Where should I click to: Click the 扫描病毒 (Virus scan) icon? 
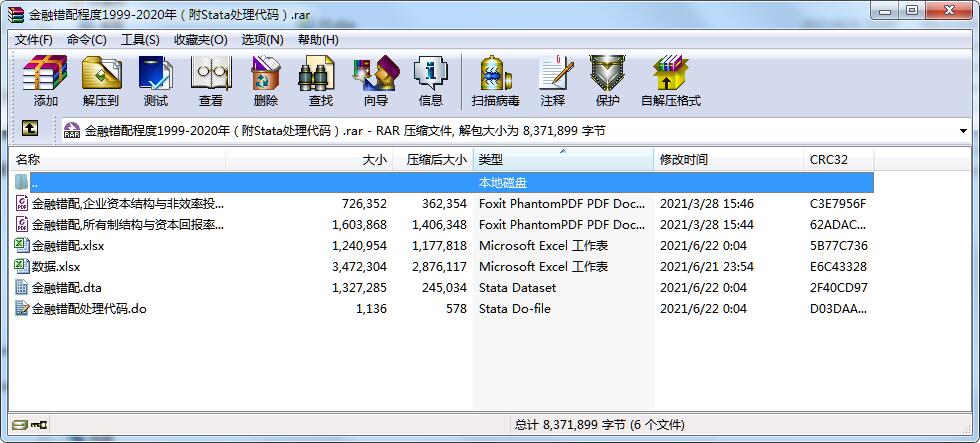click(496, 73)
